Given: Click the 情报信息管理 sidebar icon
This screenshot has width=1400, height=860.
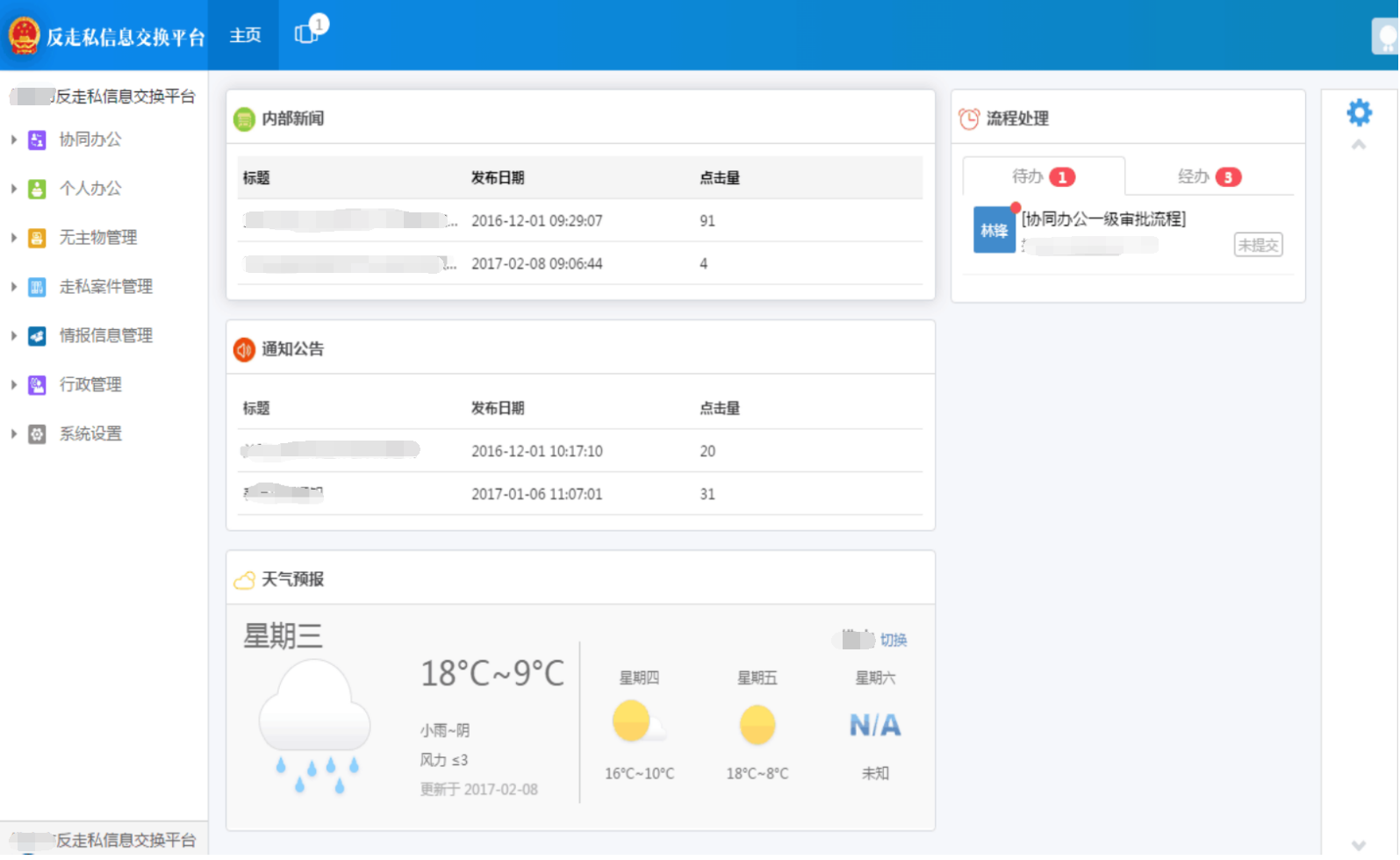Looking at the screenshot, I should [x=37, y=337].
